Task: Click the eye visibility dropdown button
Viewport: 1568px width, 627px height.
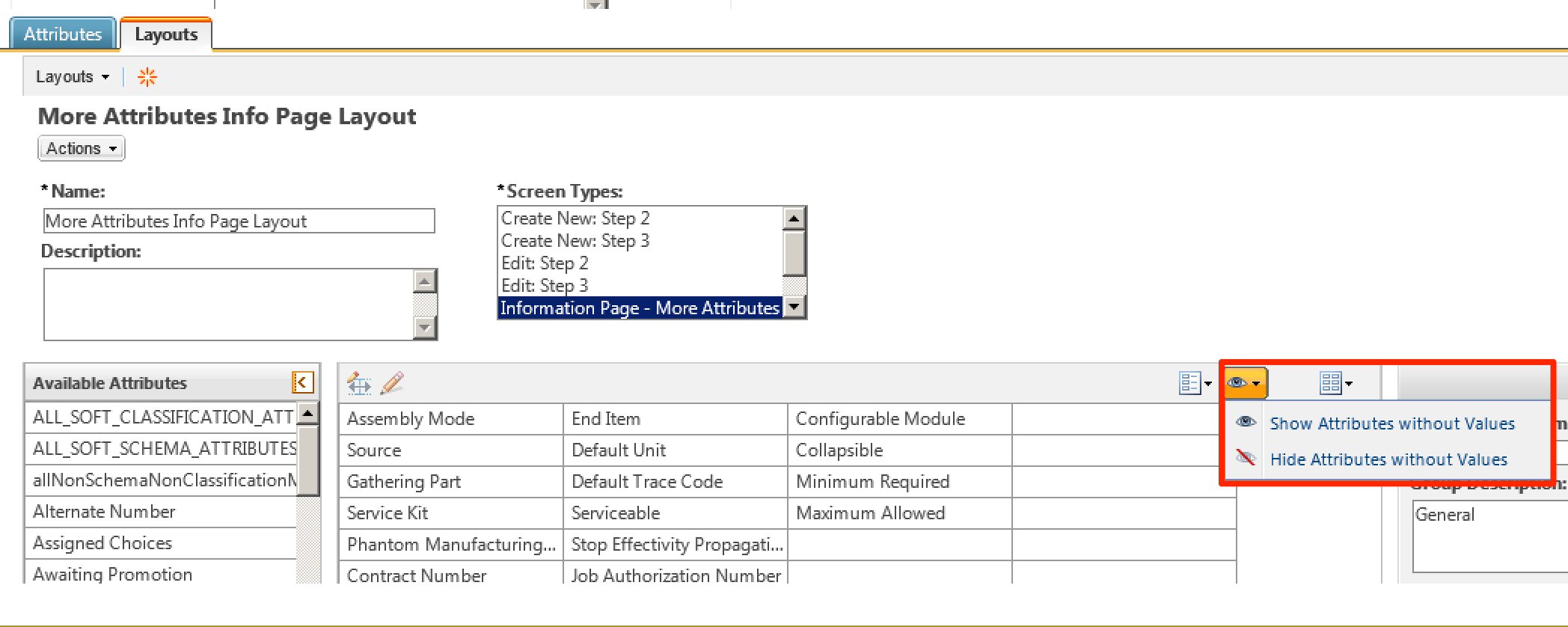Action: tap(1244, 383)
